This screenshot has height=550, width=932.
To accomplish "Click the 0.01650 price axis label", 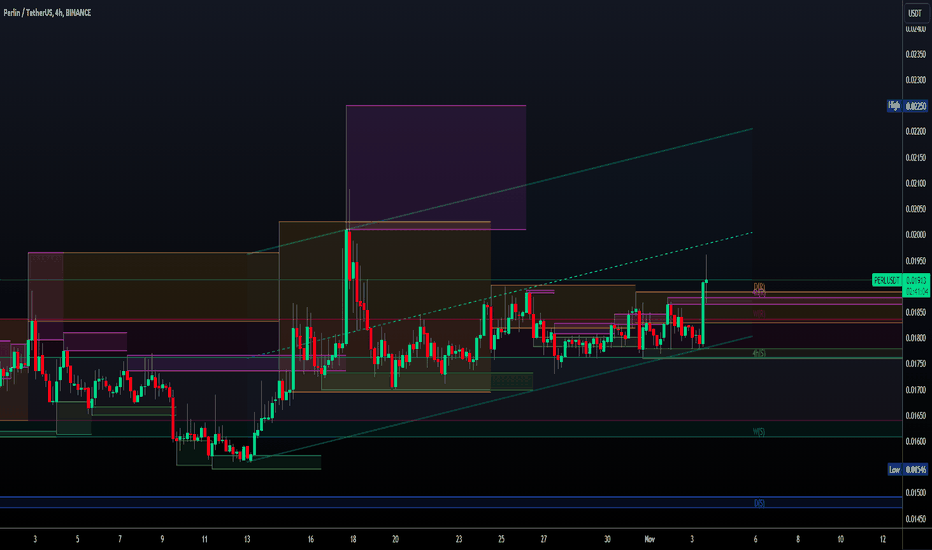I will [915, 416].
